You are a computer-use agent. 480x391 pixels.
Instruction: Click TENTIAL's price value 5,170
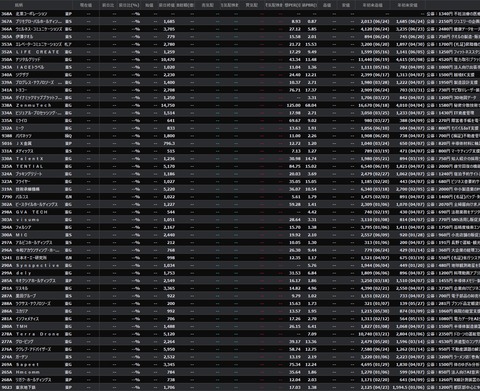coord(169,166)
